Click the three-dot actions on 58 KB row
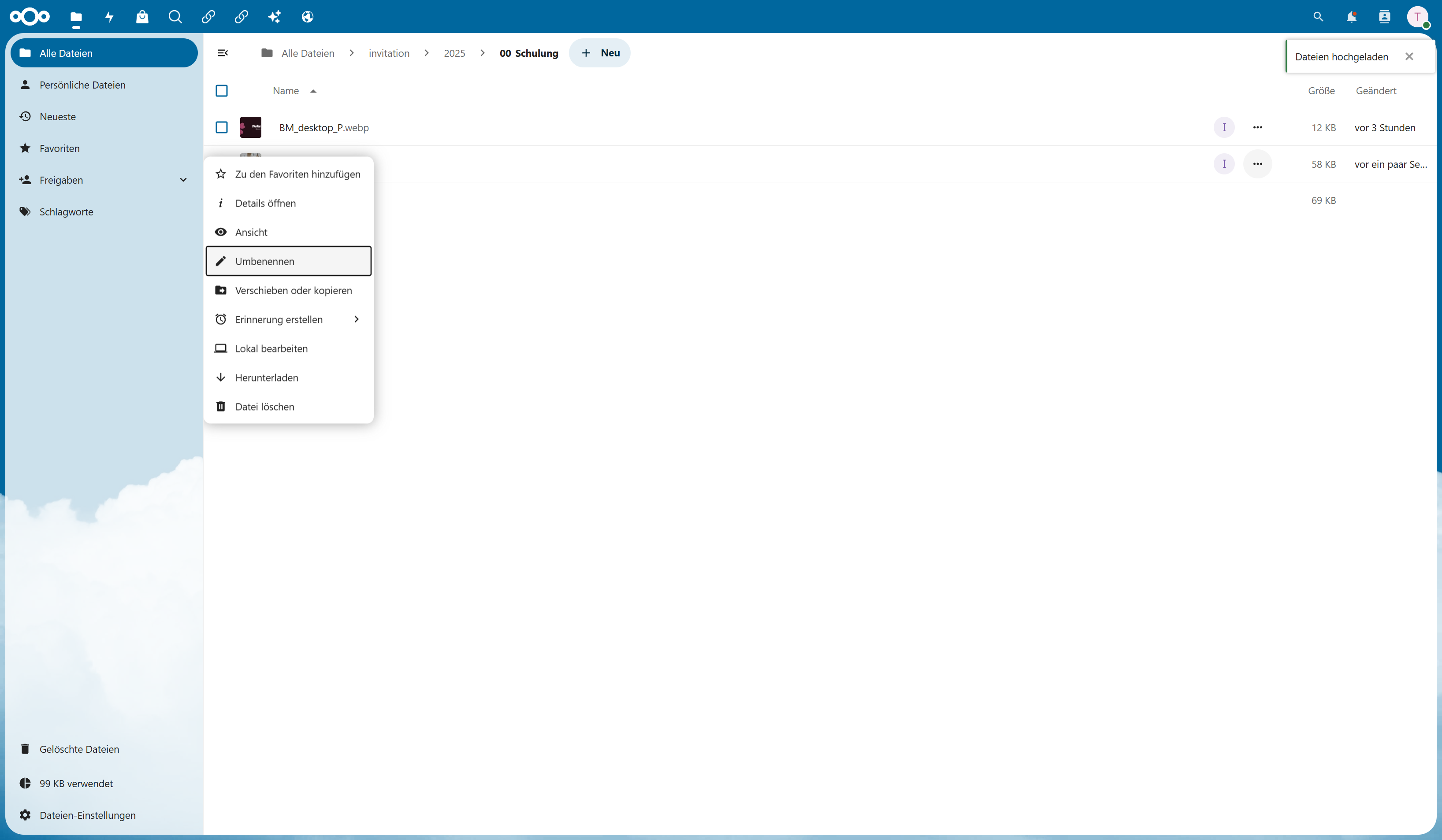Screen dimensions: 1442x840 (x=1257, y=164)
